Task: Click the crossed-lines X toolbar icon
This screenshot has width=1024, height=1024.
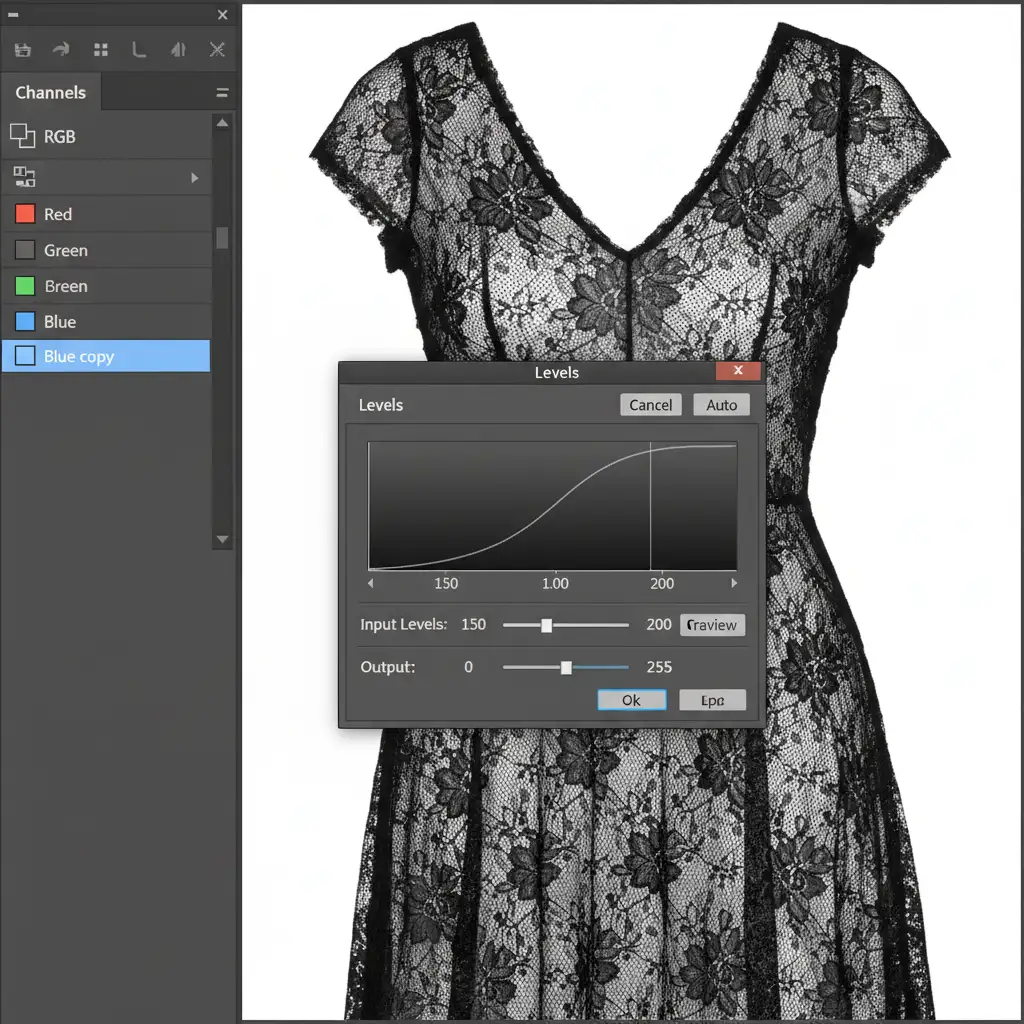Action: (216, 49)
